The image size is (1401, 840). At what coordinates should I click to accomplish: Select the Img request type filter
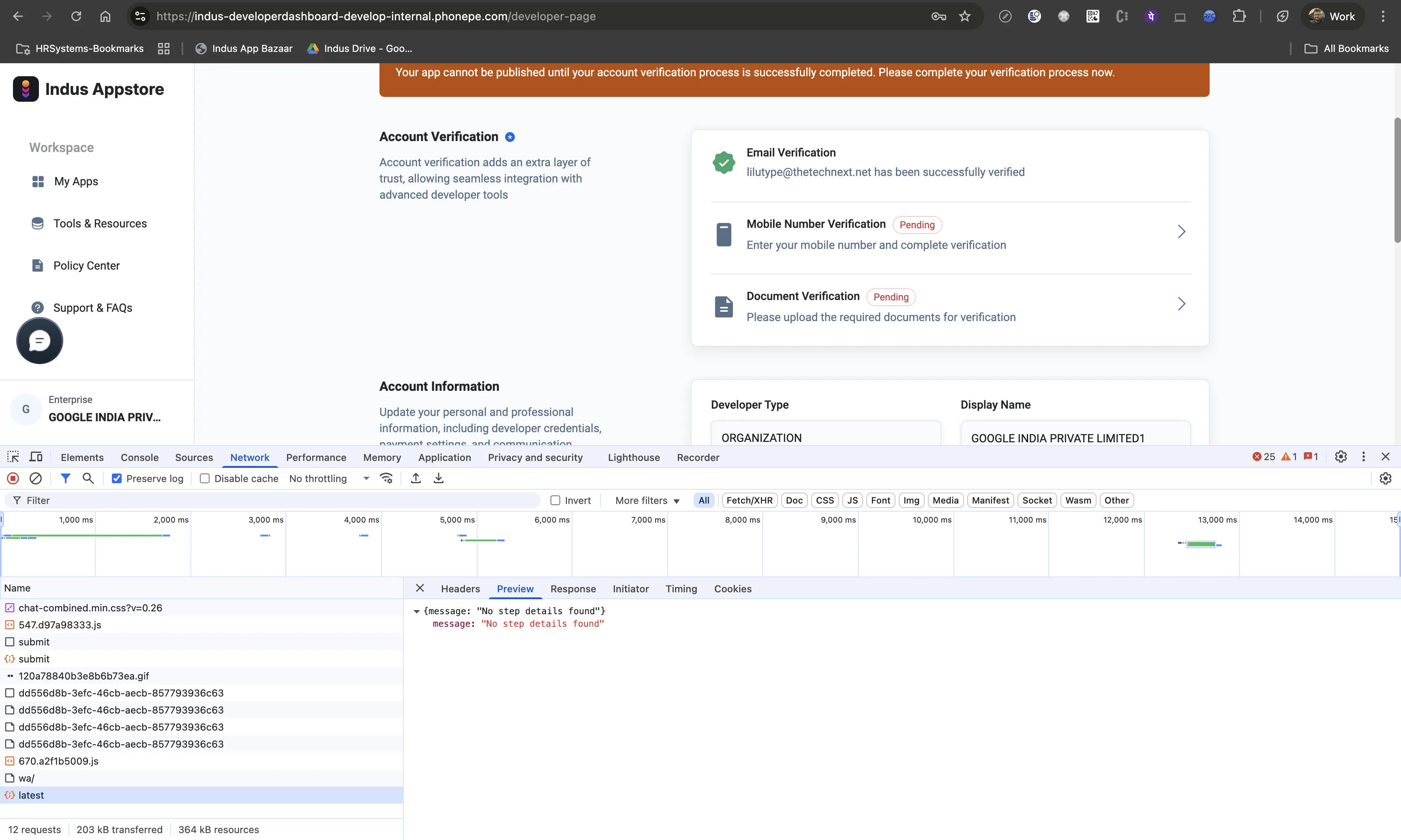(911, 500)
